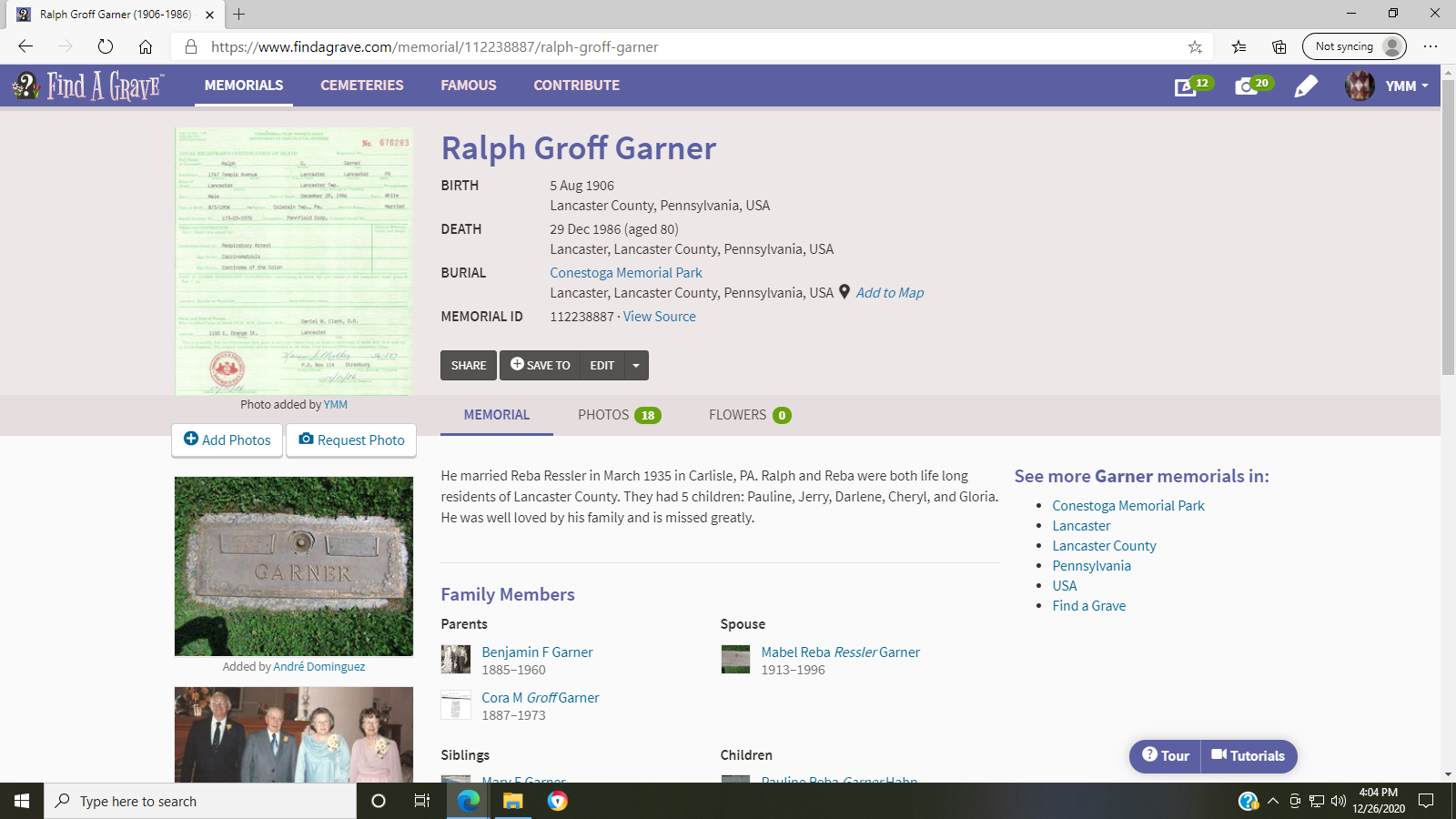View site information lock icon
Screen dimensions: 1456x819
pos(191,46)
